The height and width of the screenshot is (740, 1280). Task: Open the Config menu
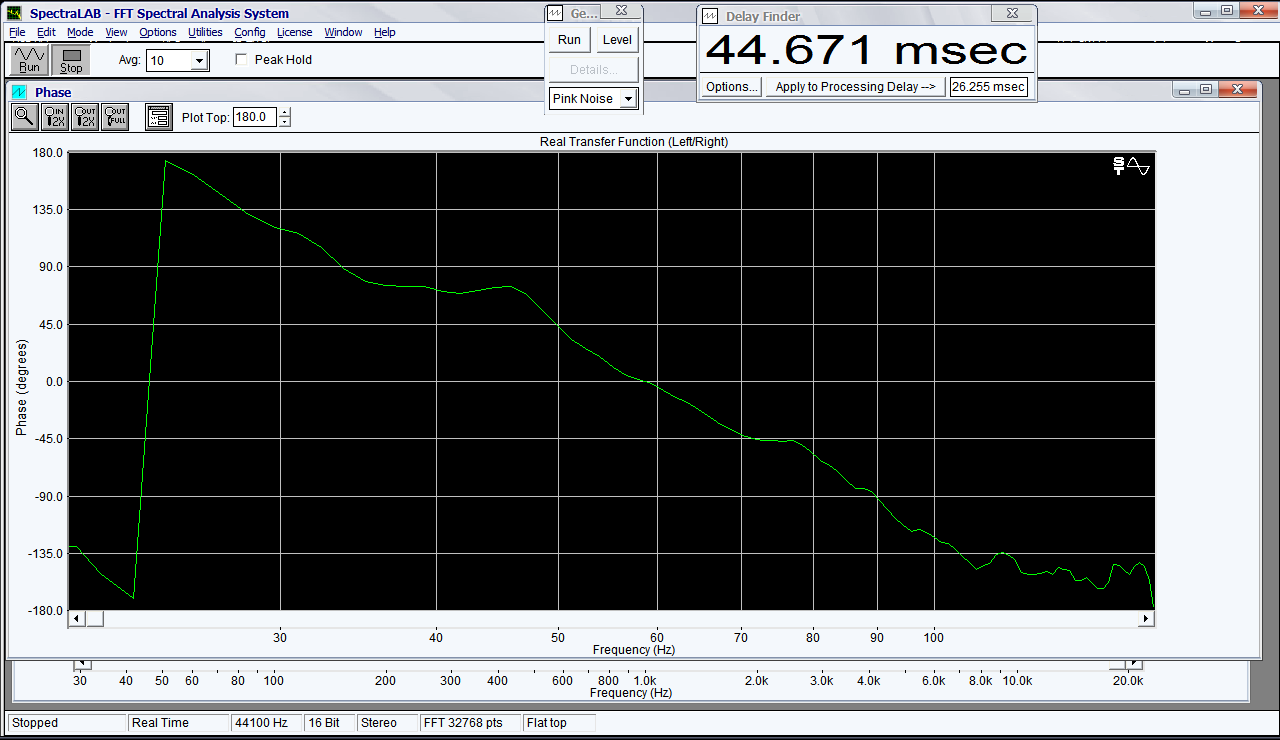250,32
